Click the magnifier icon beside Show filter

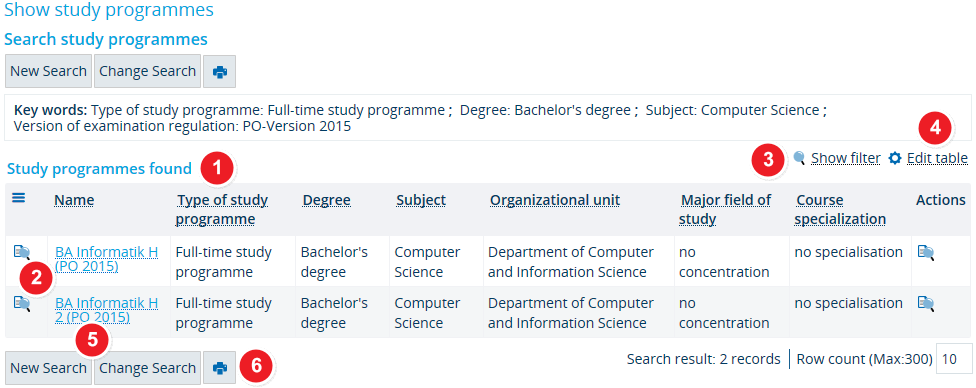click(799, 158)
